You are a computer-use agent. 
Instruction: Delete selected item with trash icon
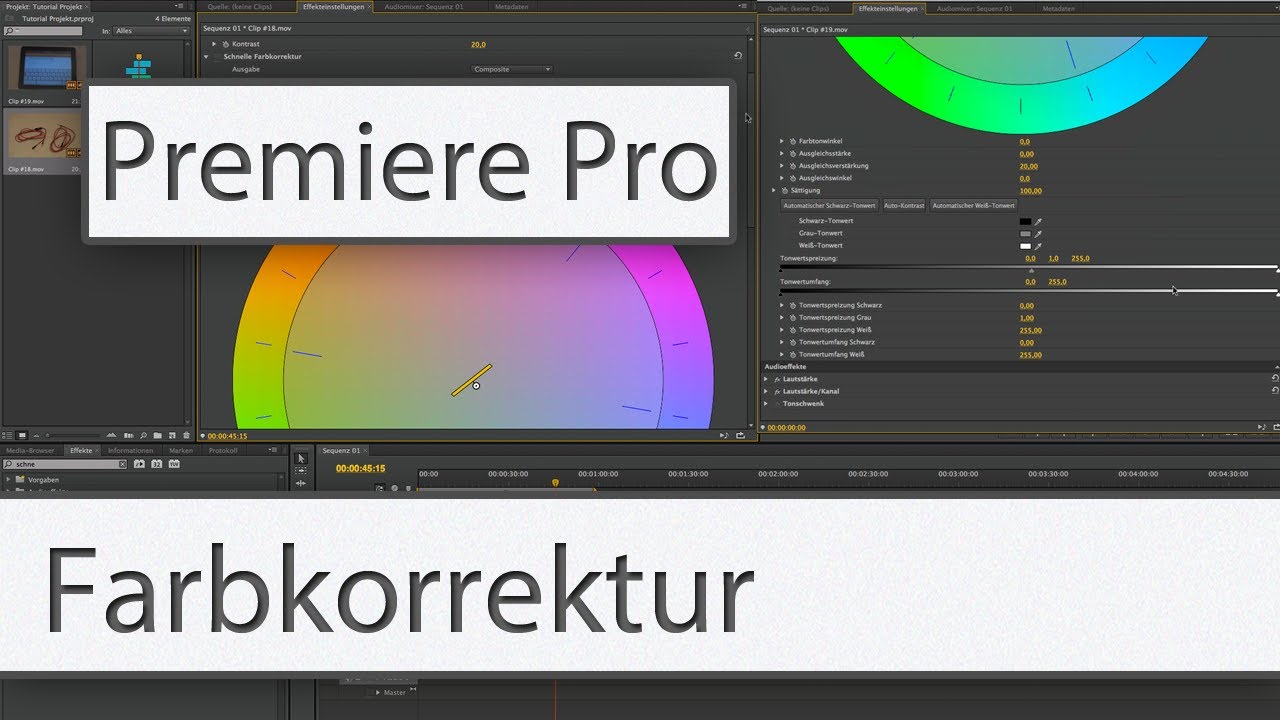tap(186, 436)
